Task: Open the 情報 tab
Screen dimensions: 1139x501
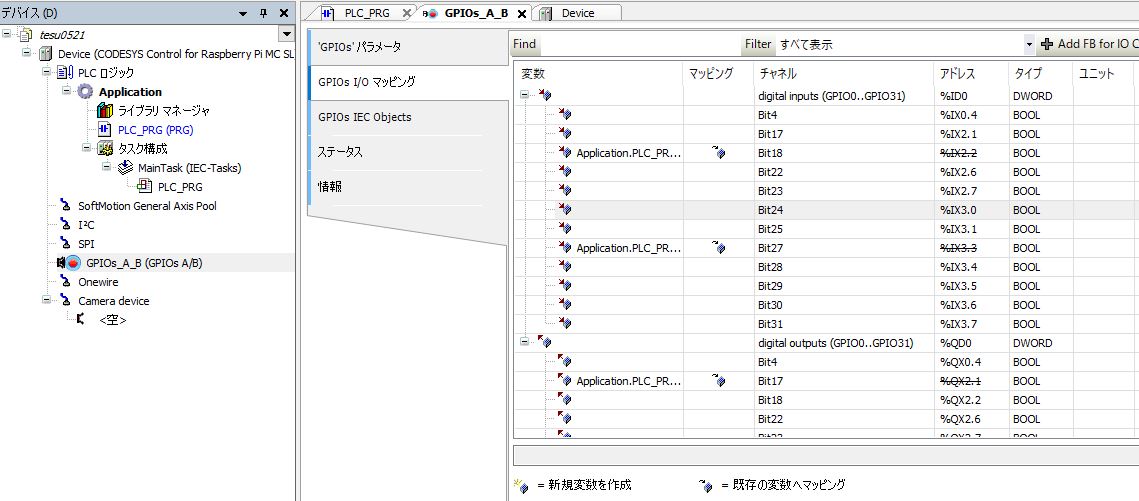Action: (x=407, y=187)
